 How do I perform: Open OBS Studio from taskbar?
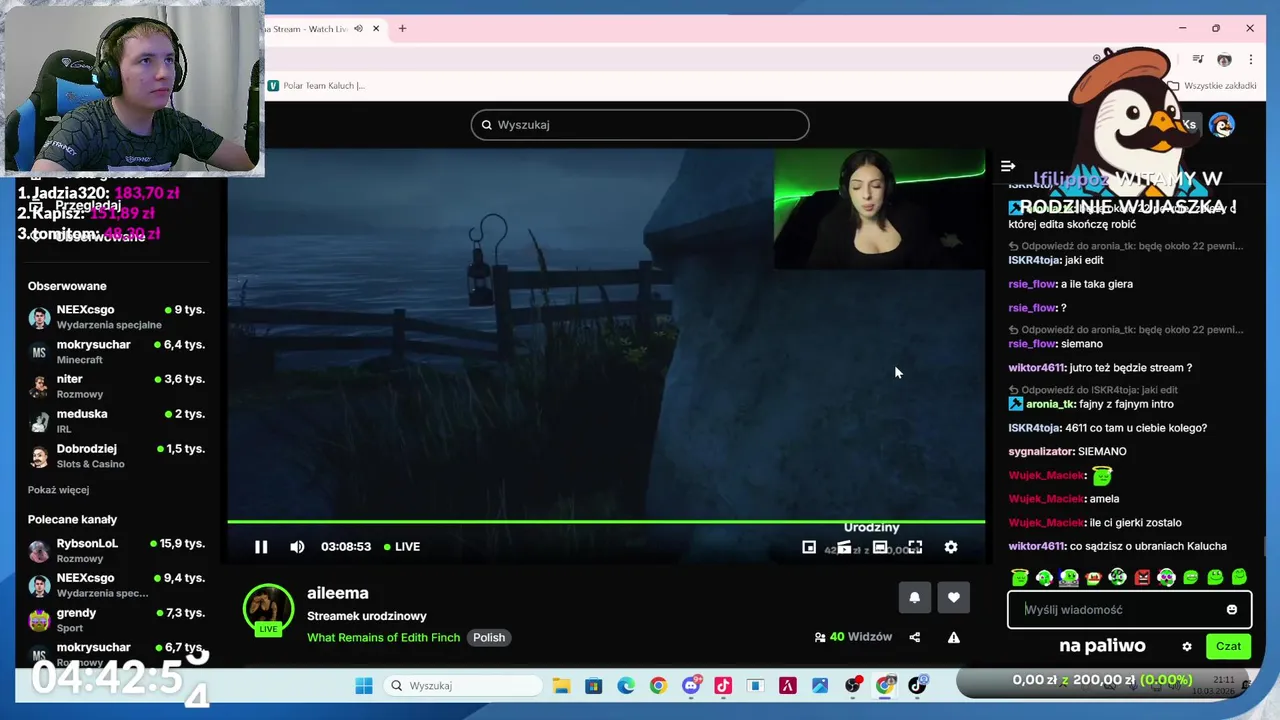click(853, 686)
